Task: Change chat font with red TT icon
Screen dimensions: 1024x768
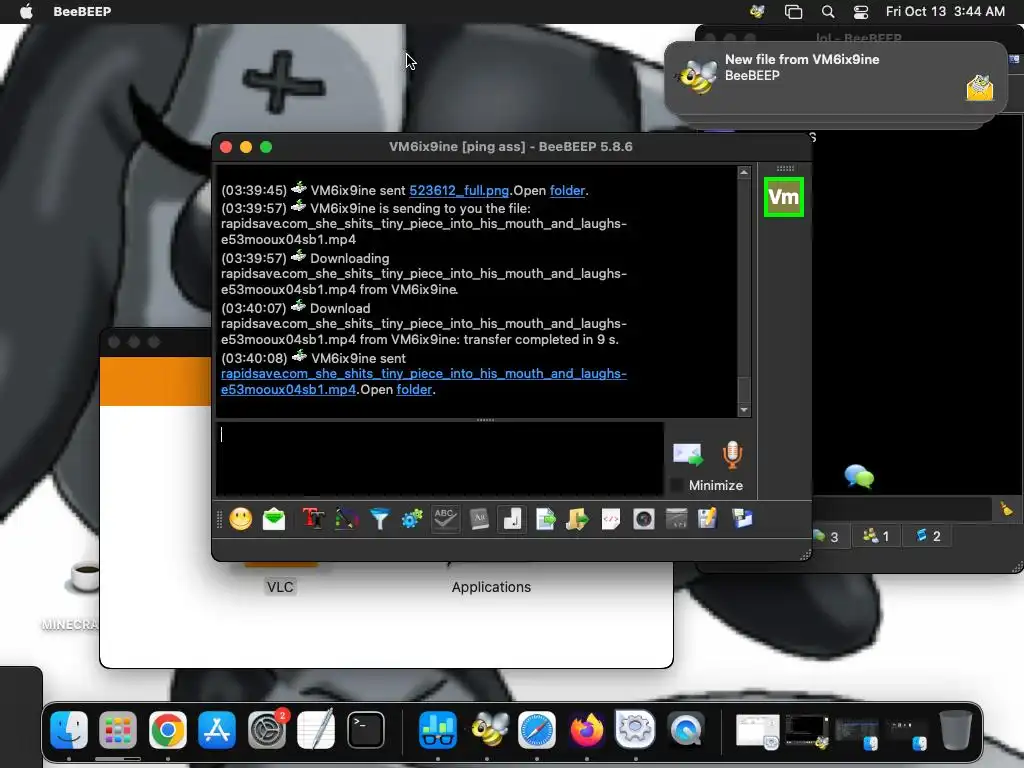Action: click(313, 519)
